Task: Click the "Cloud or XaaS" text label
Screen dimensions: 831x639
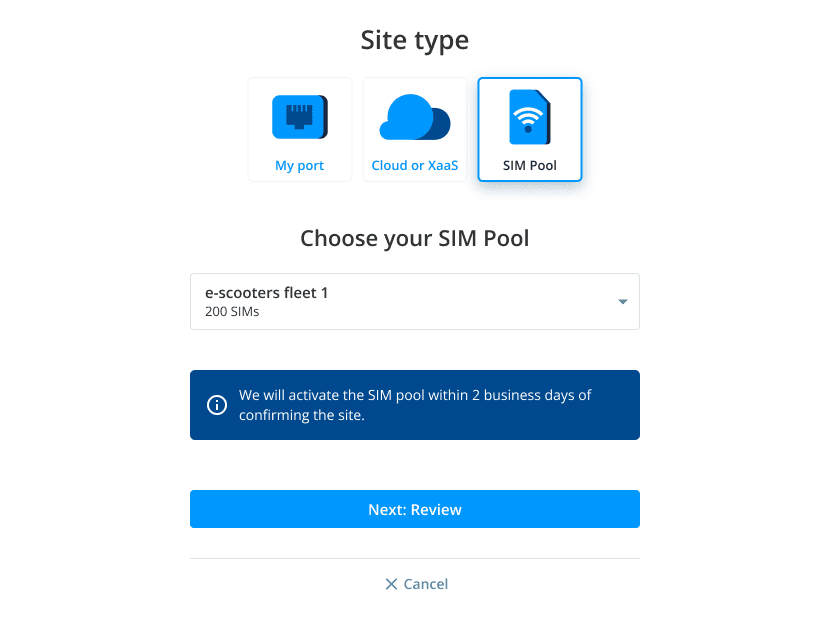Action: 414,166
